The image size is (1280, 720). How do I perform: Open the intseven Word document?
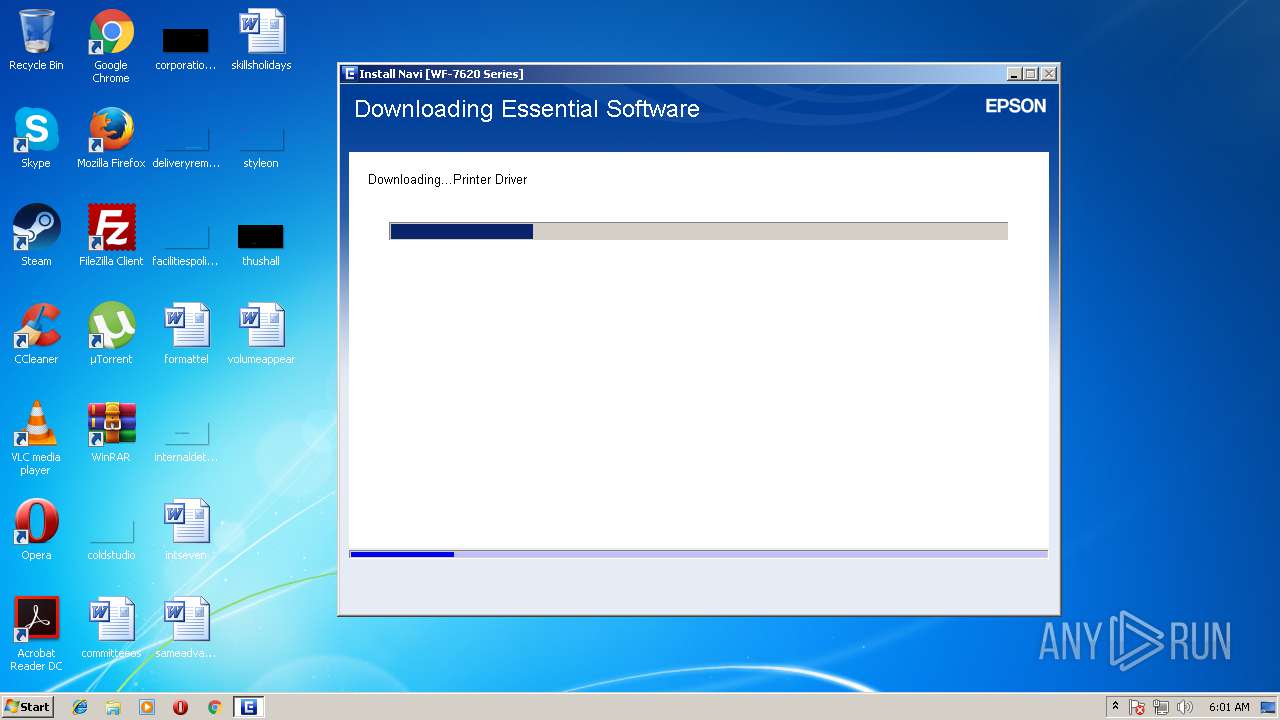click(186, 530)
